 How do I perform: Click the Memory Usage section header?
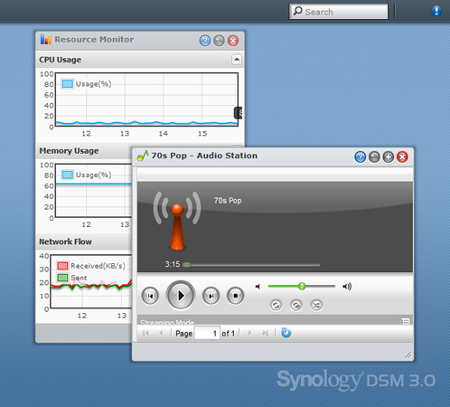click(x=84, y=151)
